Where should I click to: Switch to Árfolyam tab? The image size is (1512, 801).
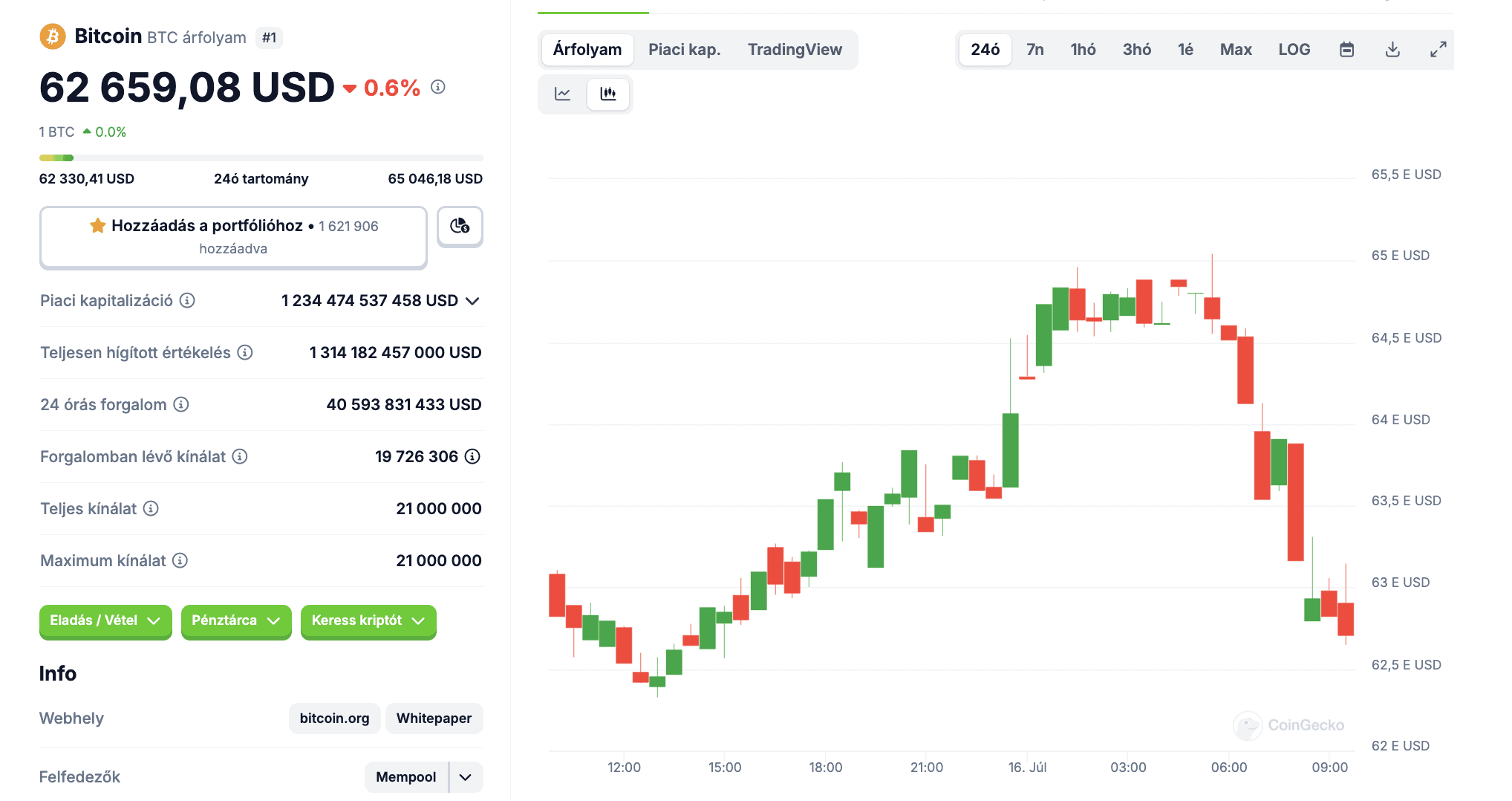click(x=587, y=50)
